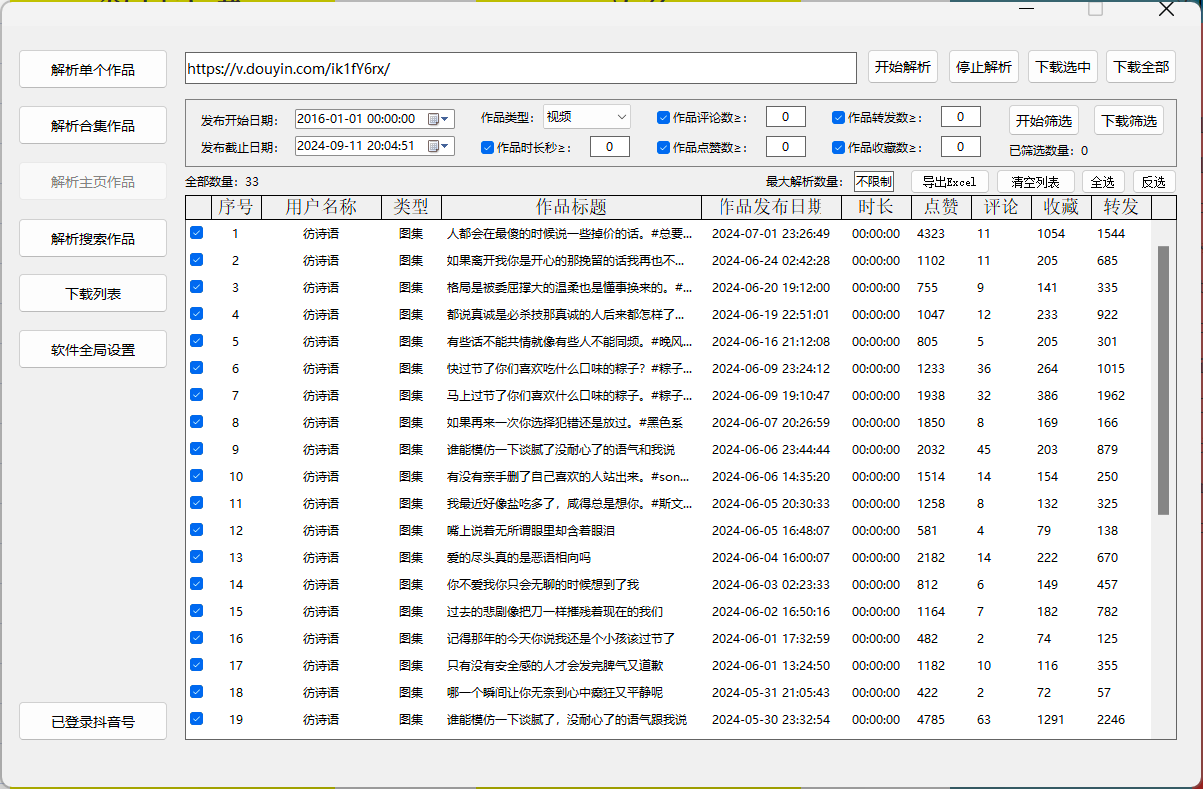
Task: Click the douyin URL input field
Action: coord(520,68)
